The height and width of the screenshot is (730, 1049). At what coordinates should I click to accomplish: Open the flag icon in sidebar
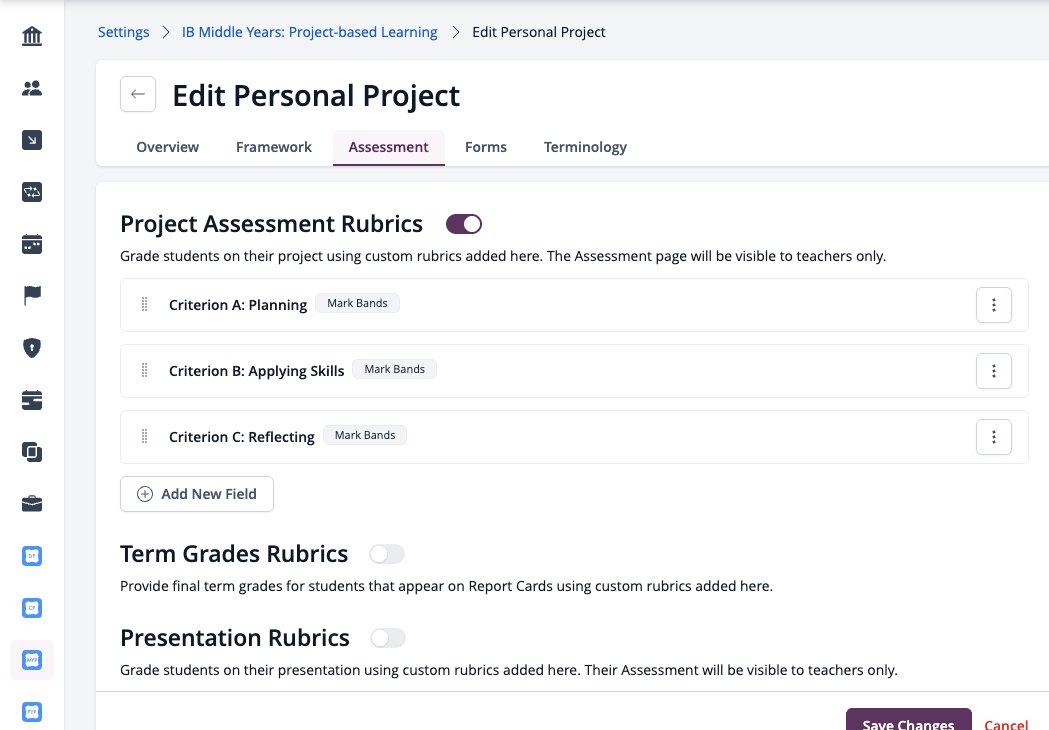[x=31, y=295]
